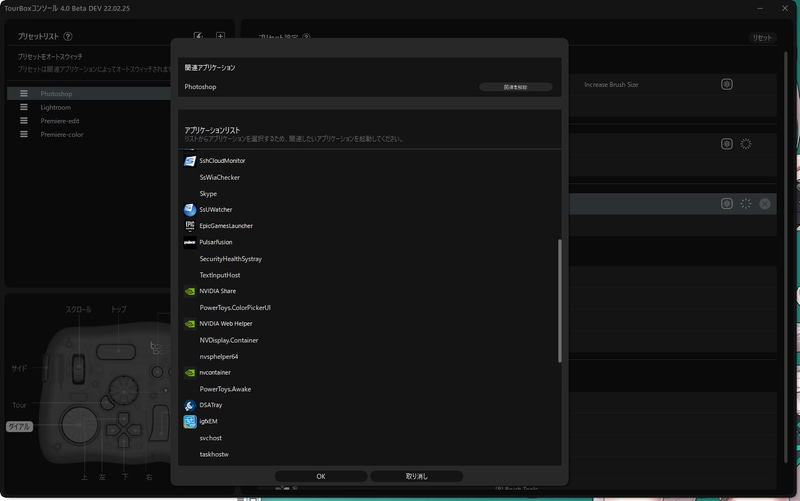
Task: Choose TextInputHost from application list
Action: pos(219,275)
